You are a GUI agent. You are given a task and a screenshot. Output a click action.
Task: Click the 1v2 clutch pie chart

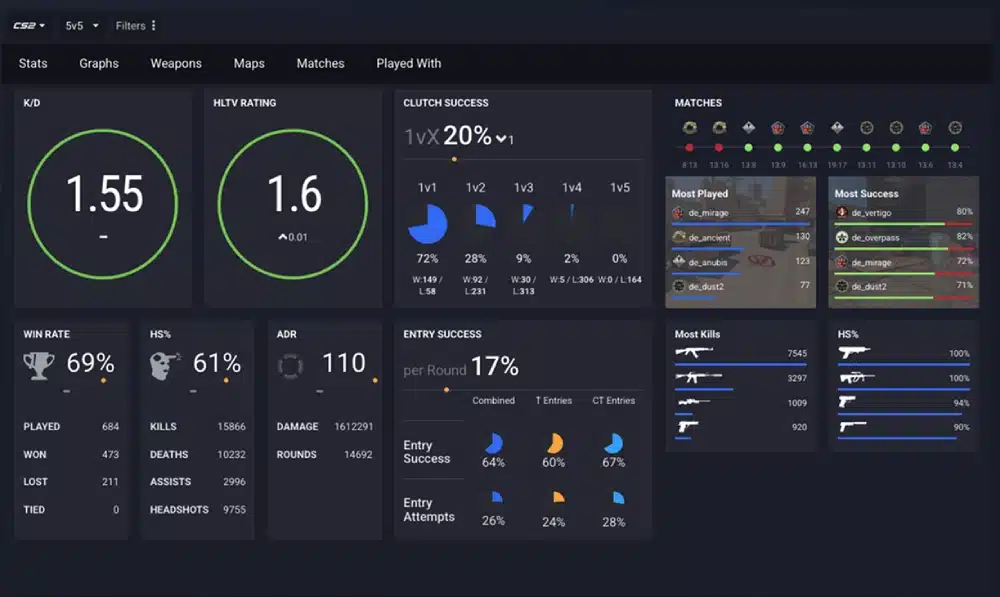pyautogui.click(x=484, y=216)
